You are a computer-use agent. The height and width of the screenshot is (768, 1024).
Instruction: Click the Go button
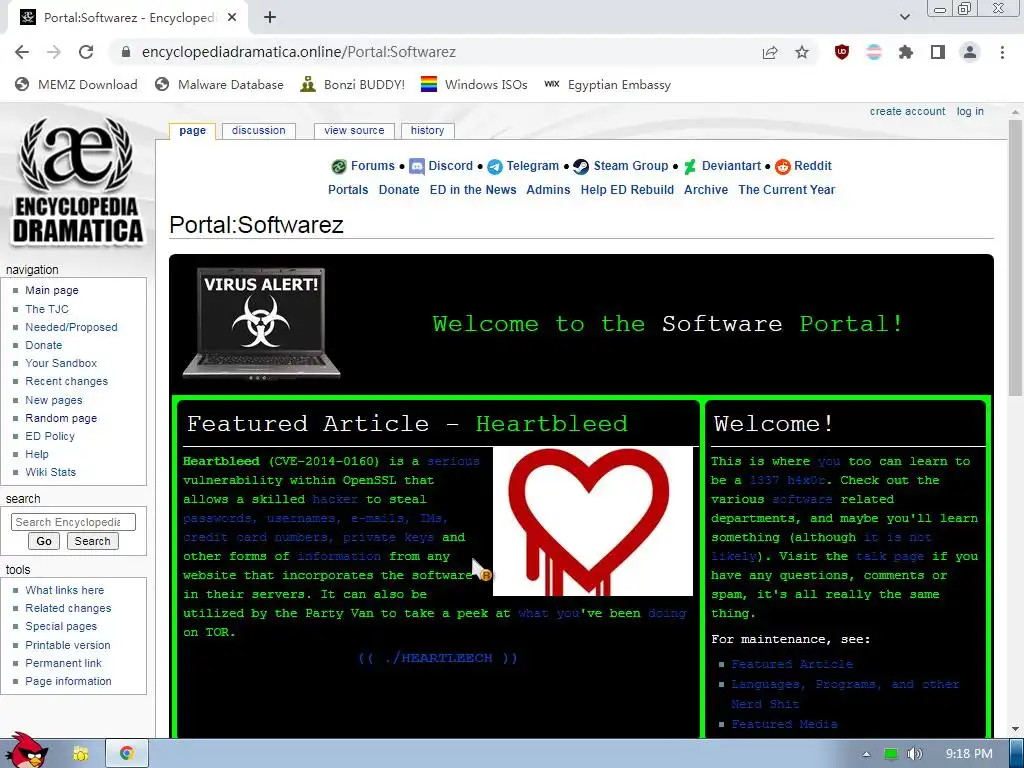point(44,541)
